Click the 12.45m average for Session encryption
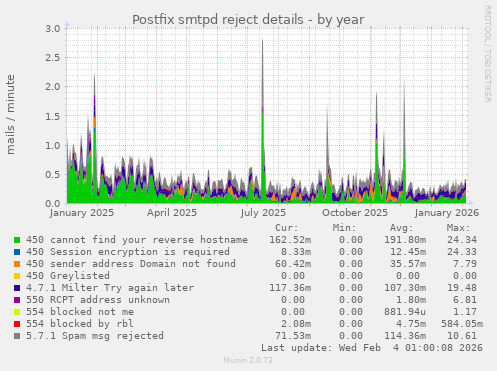 point(408,252)
